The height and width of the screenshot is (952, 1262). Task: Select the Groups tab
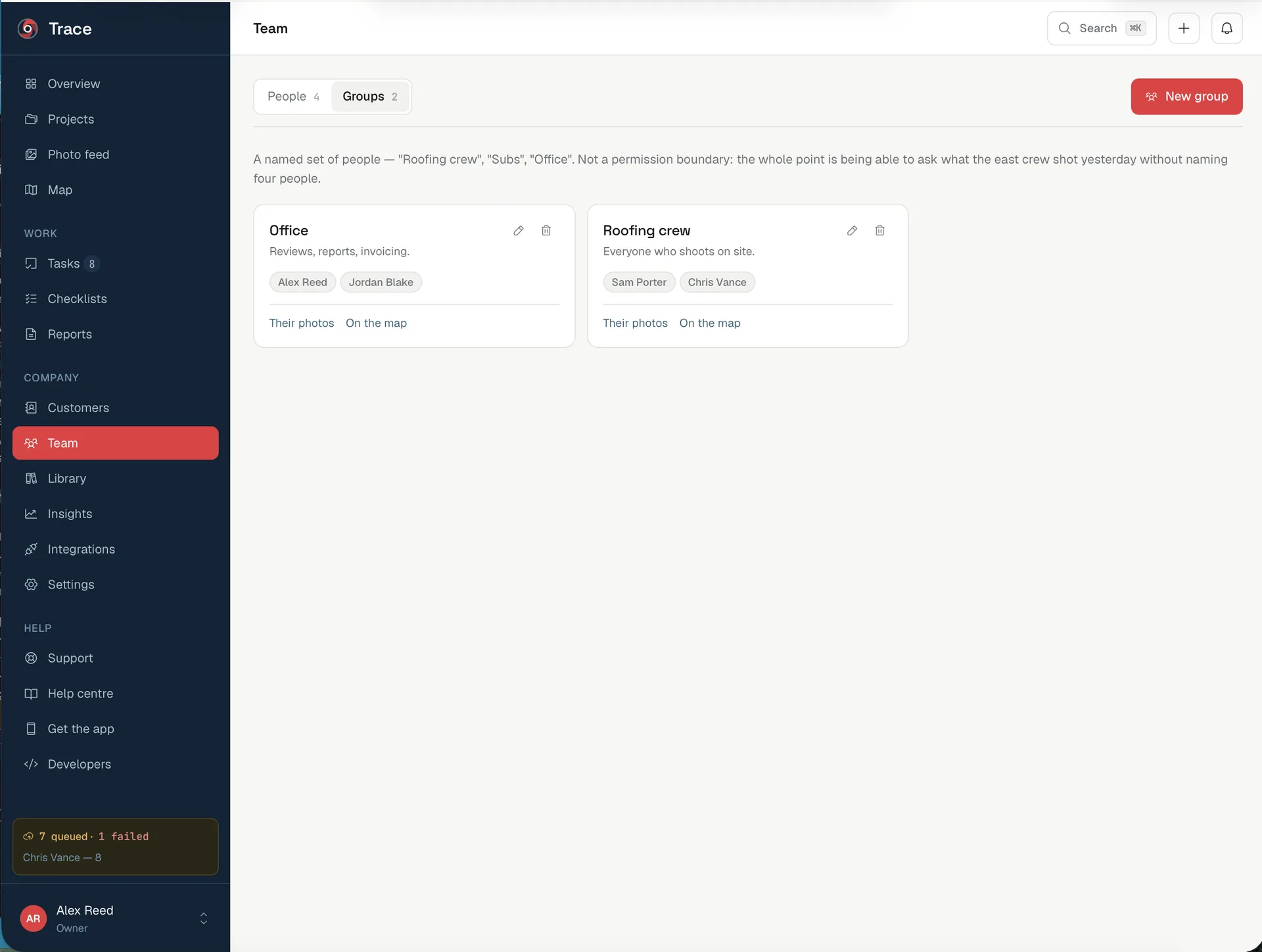tap(370, 97)
